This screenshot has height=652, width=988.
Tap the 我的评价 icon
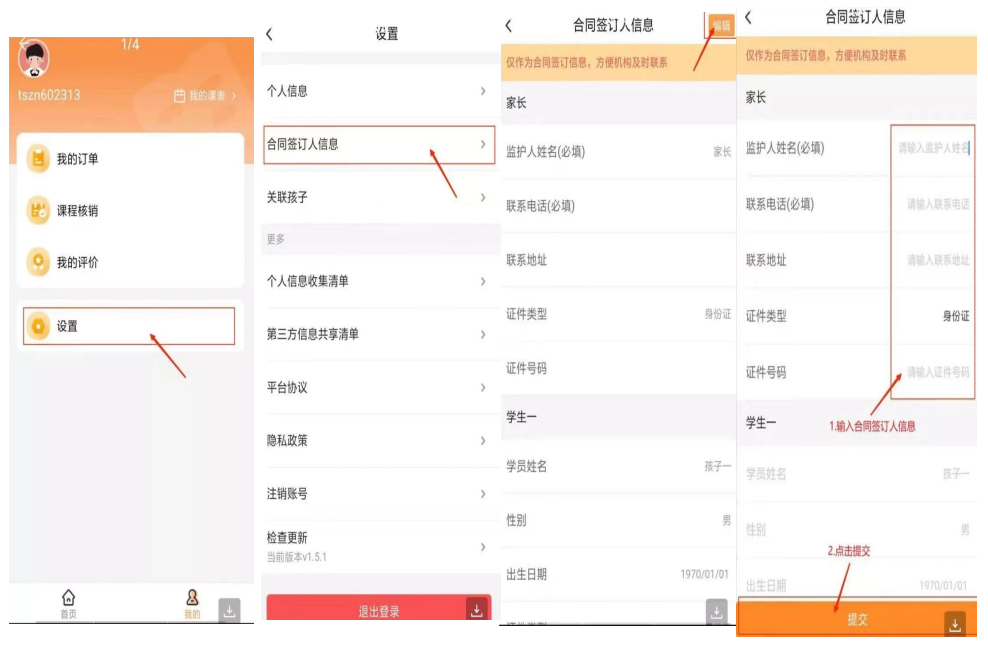[x=38, y=262]
